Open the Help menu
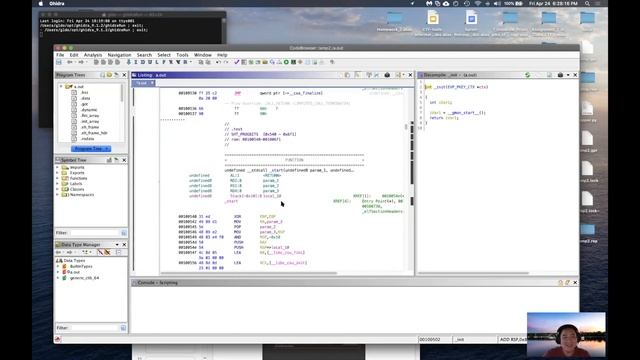Screen dimensions: 640x360 [222, 55]
